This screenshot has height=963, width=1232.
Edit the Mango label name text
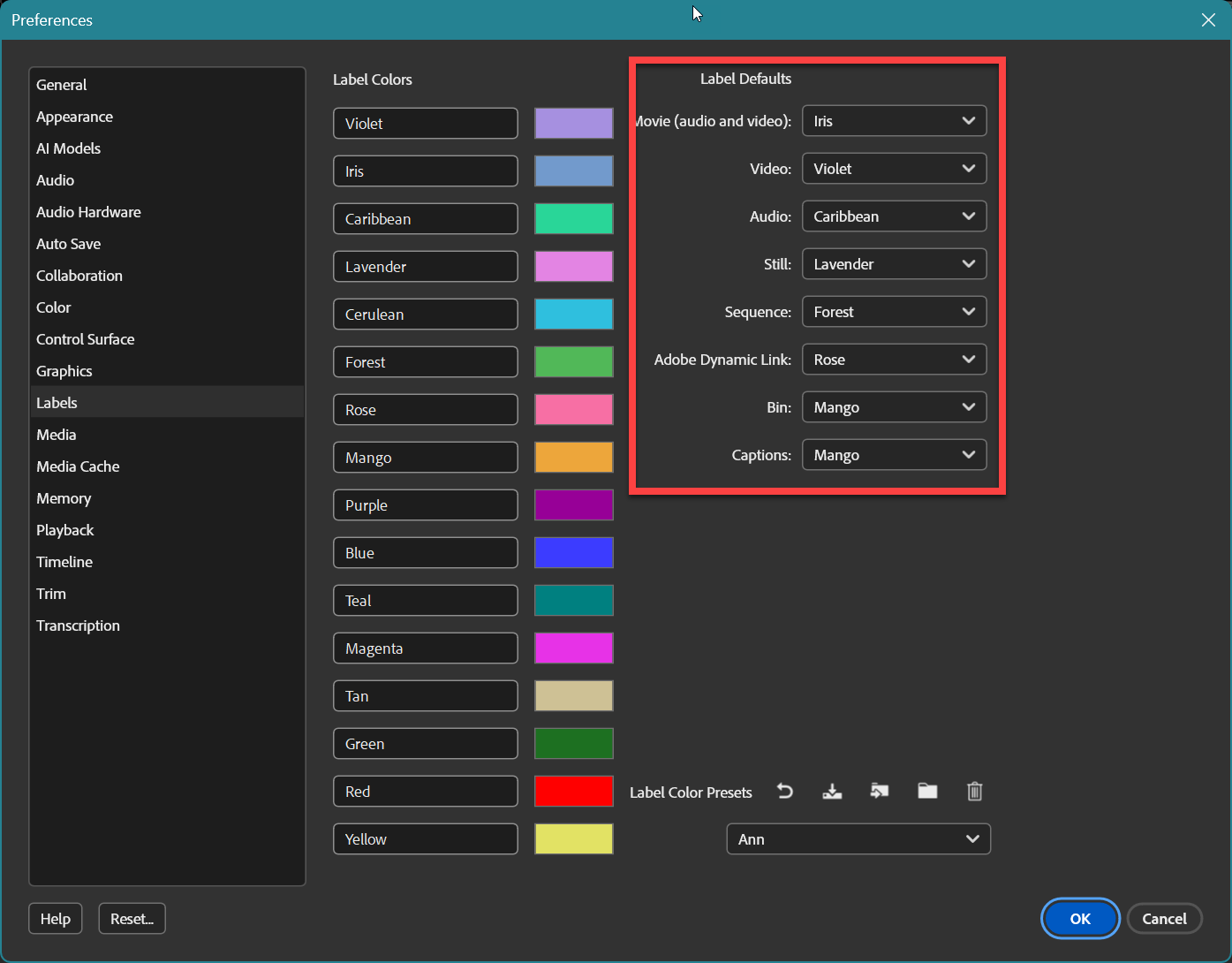pos(425,457)
